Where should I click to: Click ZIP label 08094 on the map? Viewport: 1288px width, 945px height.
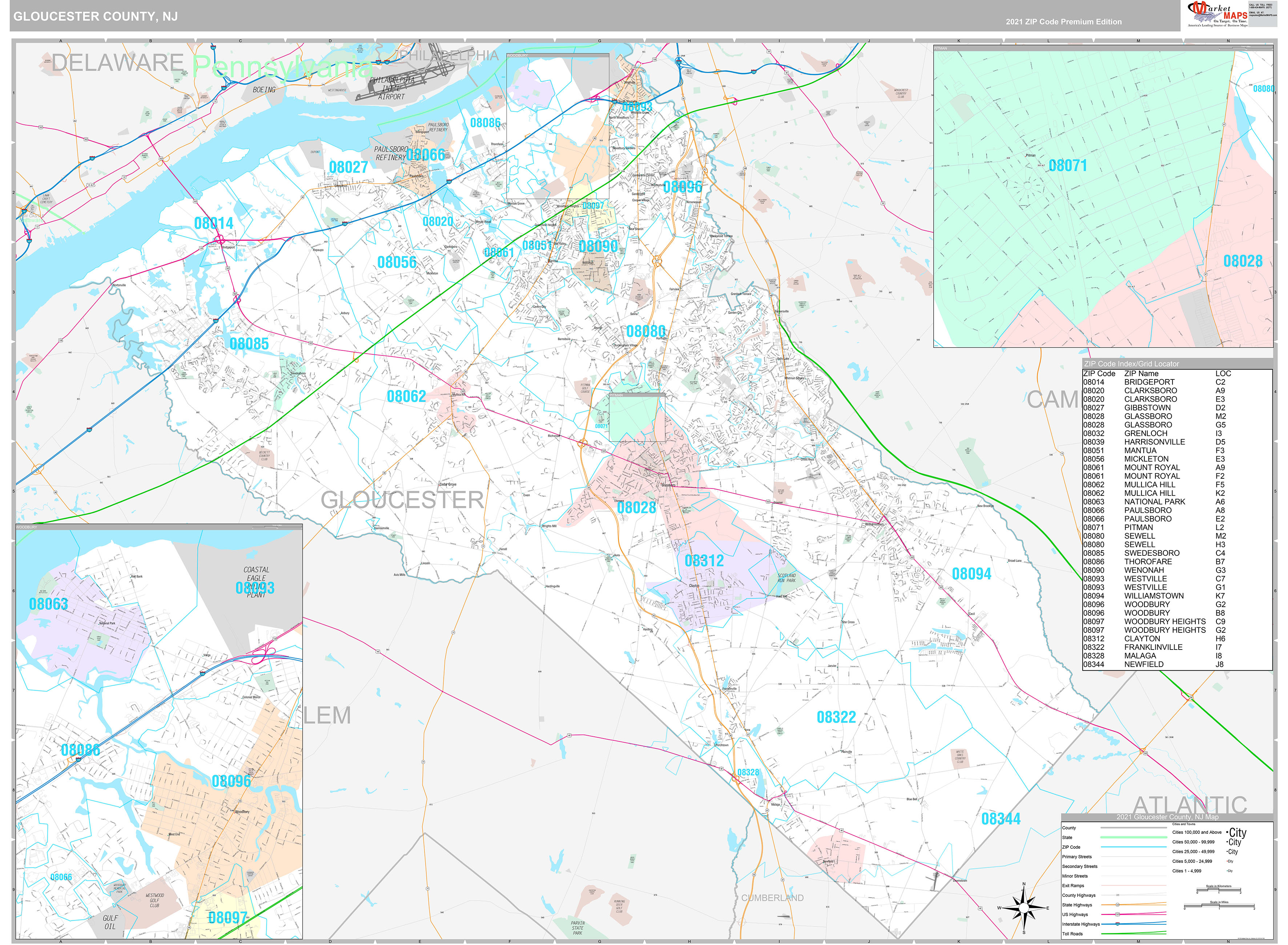click(x=971, y=574)
